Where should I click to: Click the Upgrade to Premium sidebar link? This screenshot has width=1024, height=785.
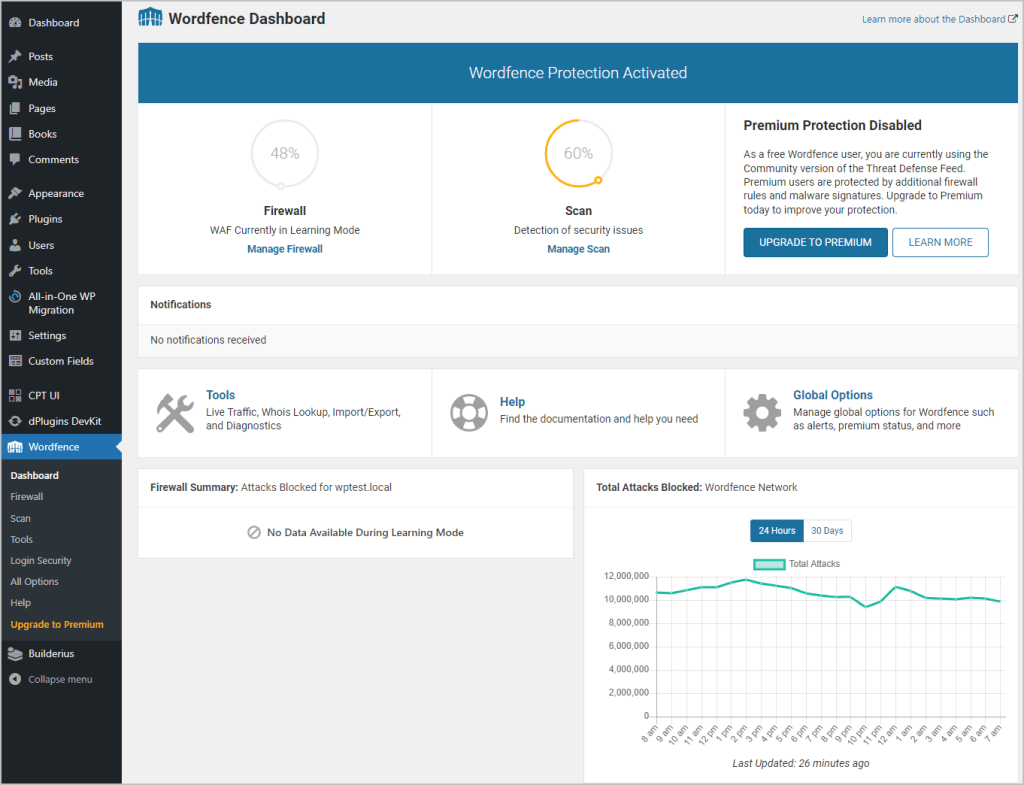point(57,624)
